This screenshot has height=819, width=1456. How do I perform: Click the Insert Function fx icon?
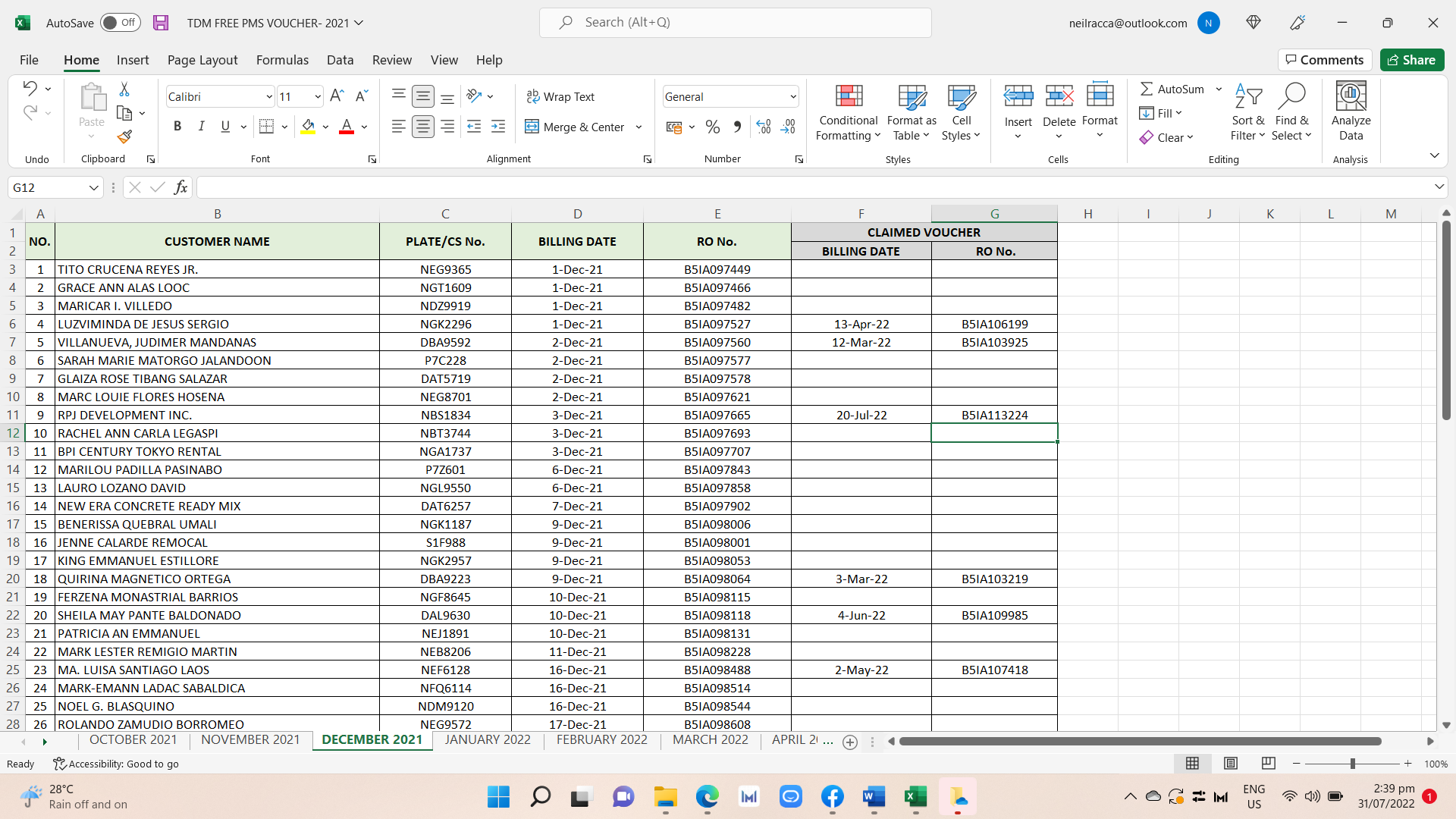[180, 187]
